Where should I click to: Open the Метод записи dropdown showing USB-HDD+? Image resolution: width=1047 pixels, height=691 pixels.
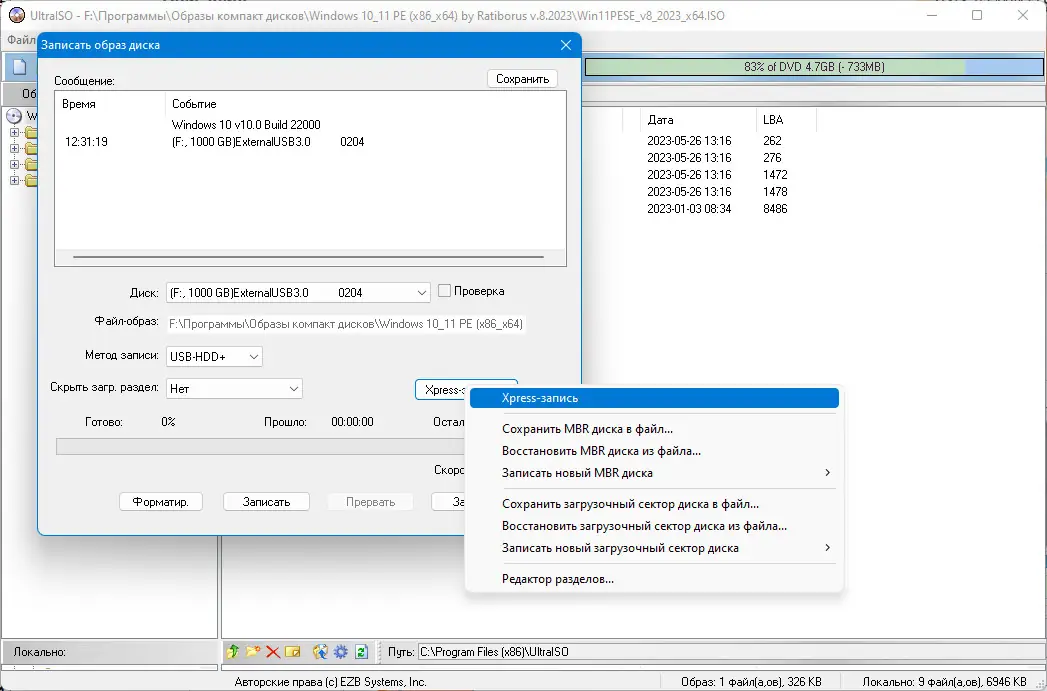click(x=252, y=356)
